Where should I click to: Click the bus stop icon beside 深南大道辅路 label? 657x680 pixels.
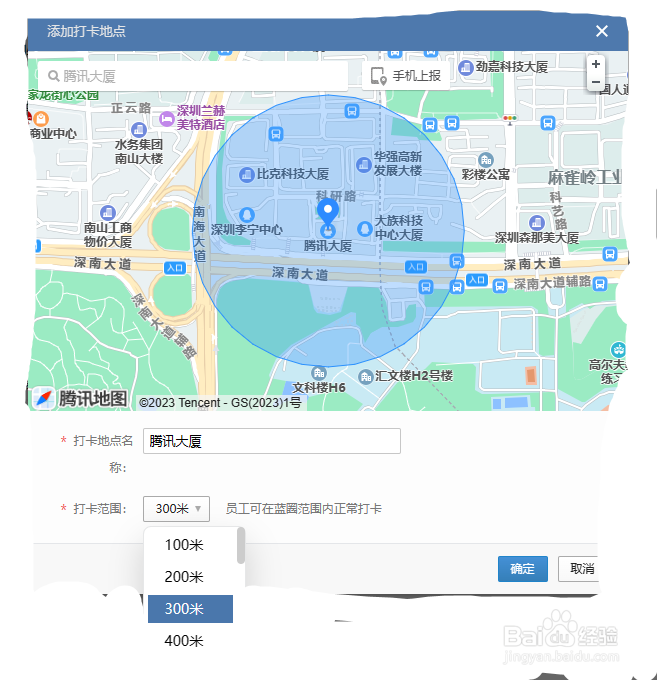[600, 284]
